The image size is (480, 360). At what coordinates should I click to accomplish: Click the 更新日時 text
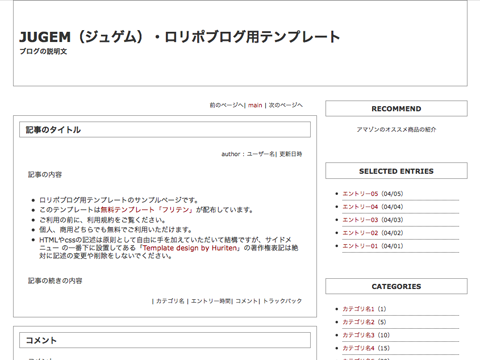[291, 154]
